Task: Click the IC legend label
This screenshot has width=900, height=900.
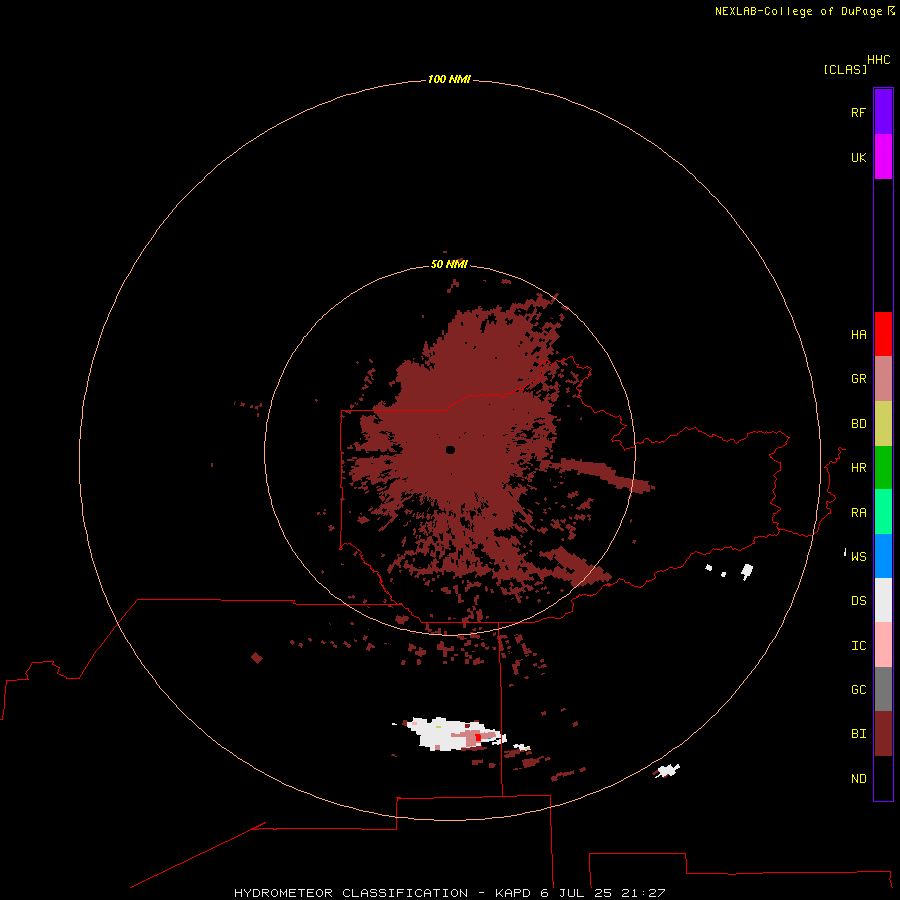Action: (x=858, y=645)
